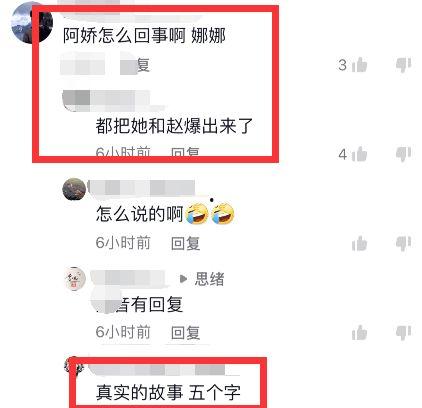Dislike the reply addressed to 思绪
Screen dimensions: 422x408
click(403, 333)
